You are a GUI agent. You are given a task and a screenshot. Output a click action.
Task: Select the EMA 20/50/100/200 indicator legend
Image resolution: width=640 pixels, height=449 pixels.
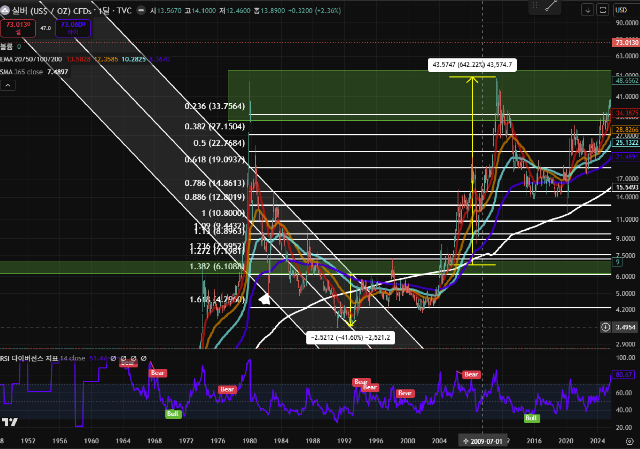[x=31, y=59]
